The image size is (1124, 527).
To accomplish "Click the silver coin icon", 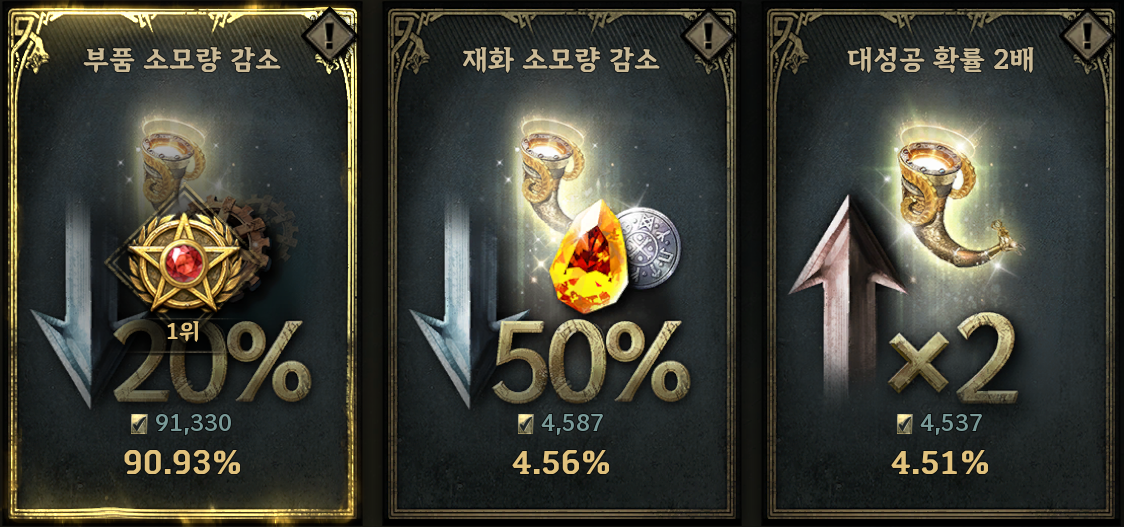I will pos(651,249).
